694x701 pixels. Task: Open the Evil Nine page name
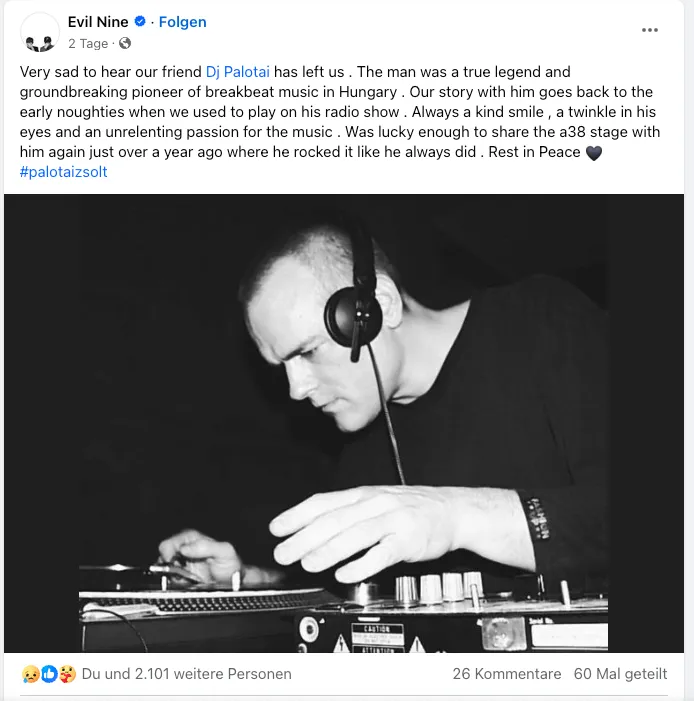(98, 21)
